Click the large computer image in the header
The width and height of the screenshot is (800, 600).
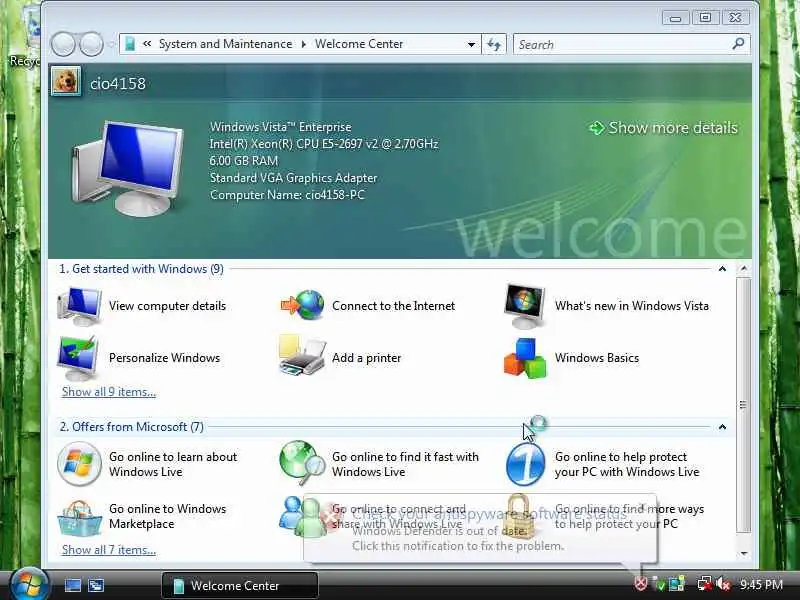[x=128, y=168]
